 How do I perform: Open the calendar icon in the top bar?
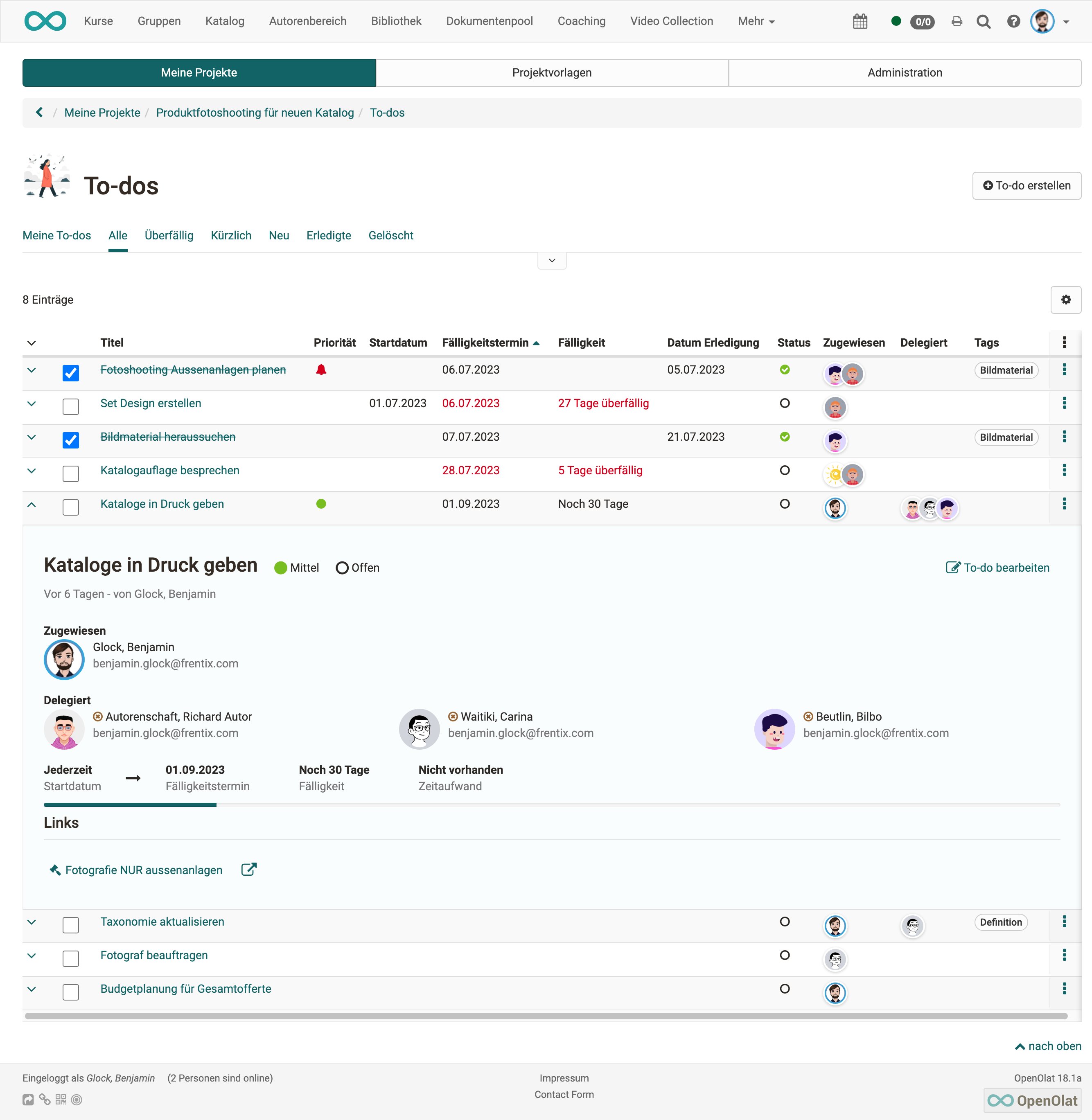pyautogui.click(x=860, y=21)
